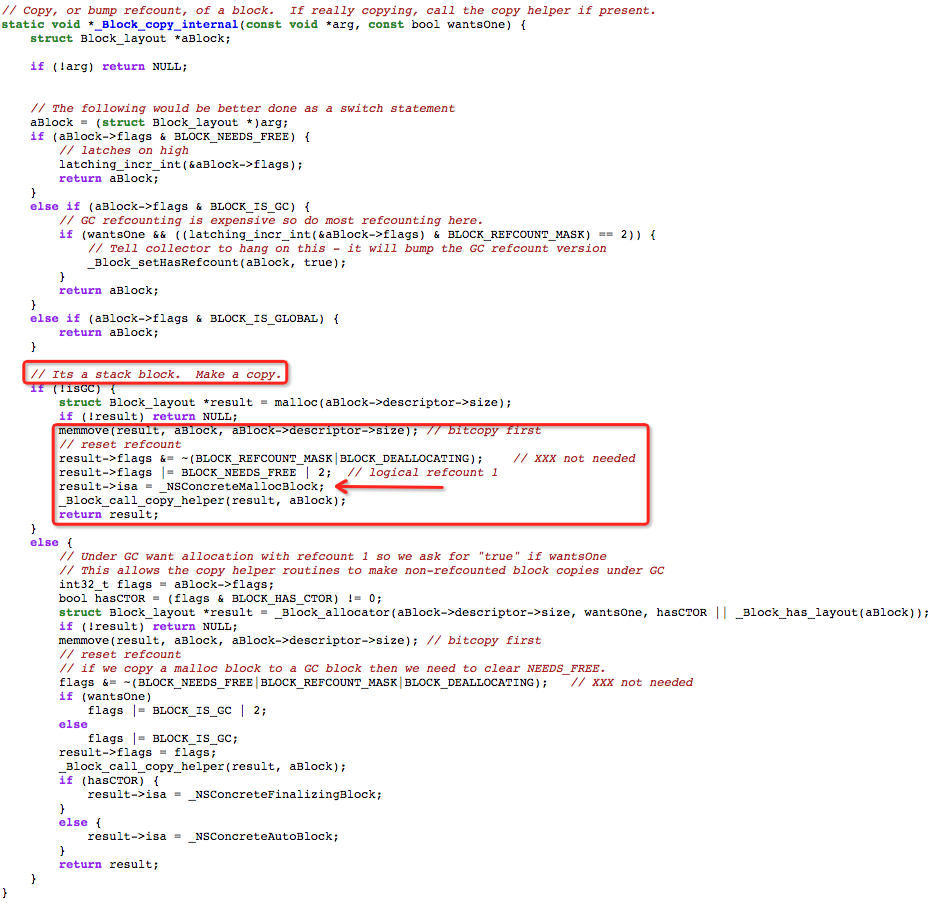940x904 pixels.
Task: Click the _Block_setHasRefcount call
Action: pos(216,263)
